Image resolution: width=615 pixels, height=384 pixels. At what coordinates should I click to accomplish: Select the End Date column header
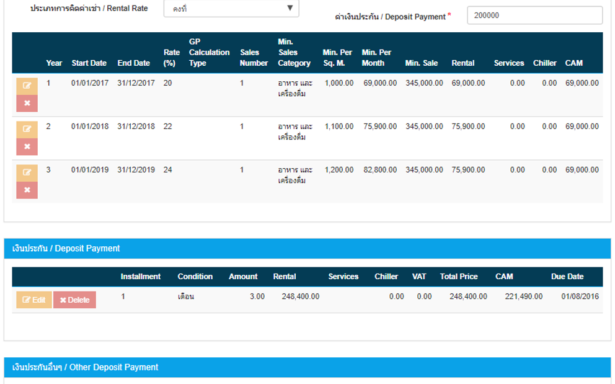134,63
